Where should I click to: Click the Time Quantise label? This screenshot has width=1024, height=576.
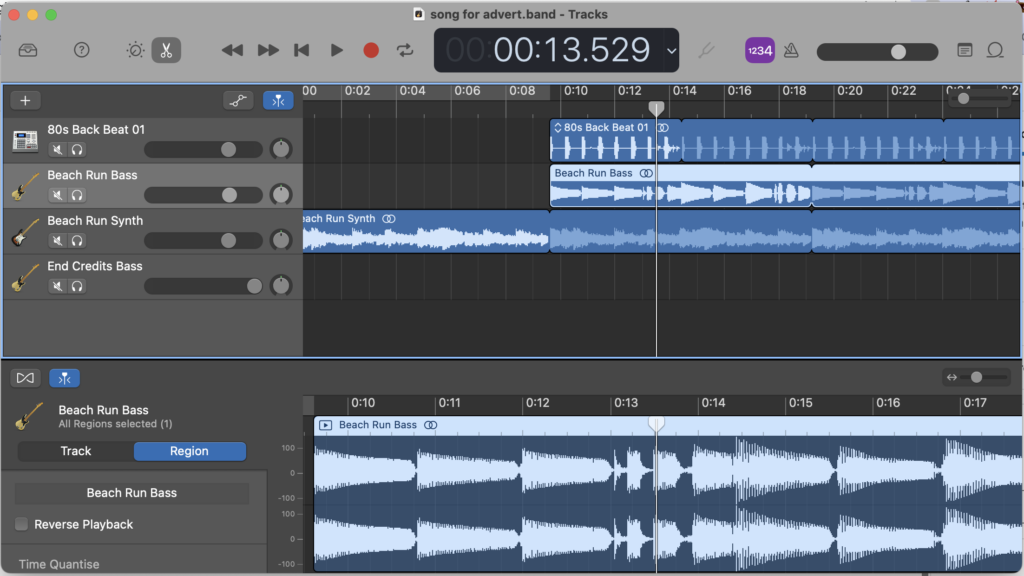(59, 564)
